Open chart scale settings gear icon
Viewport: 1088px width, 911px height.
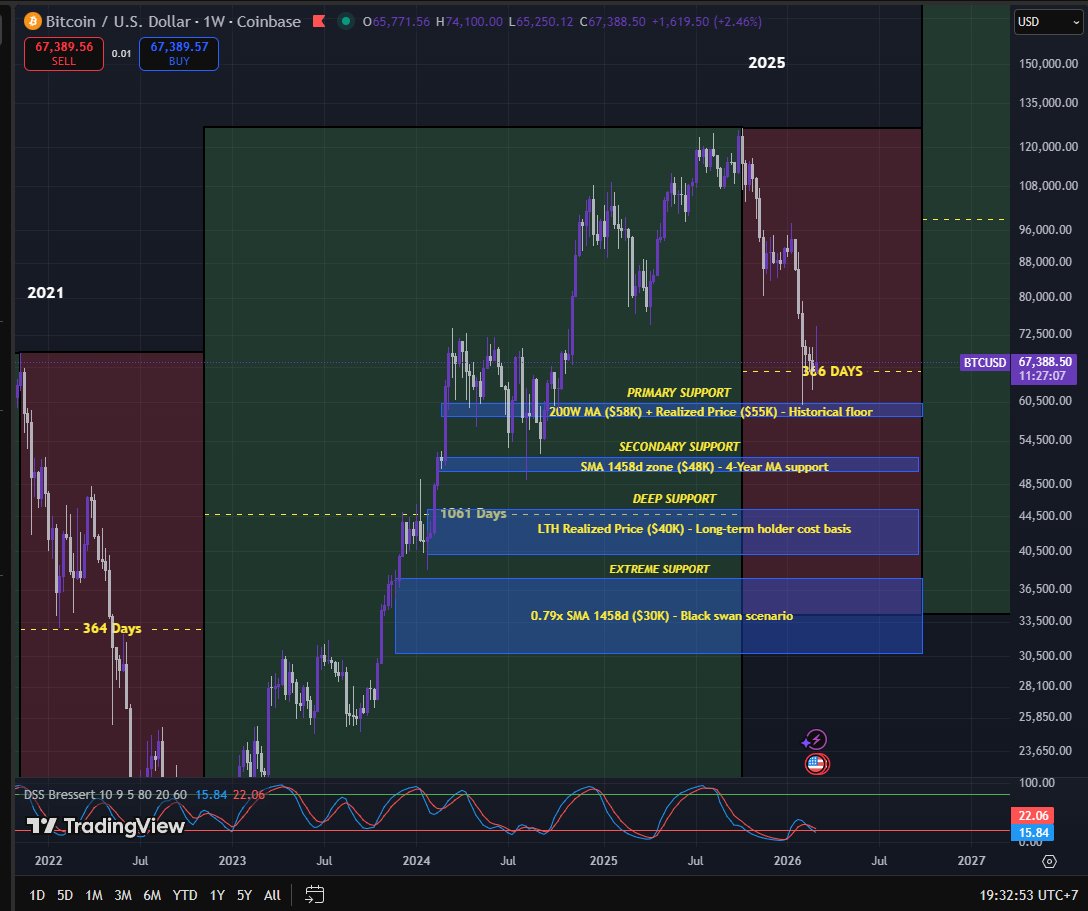(x=1049, y=861)
